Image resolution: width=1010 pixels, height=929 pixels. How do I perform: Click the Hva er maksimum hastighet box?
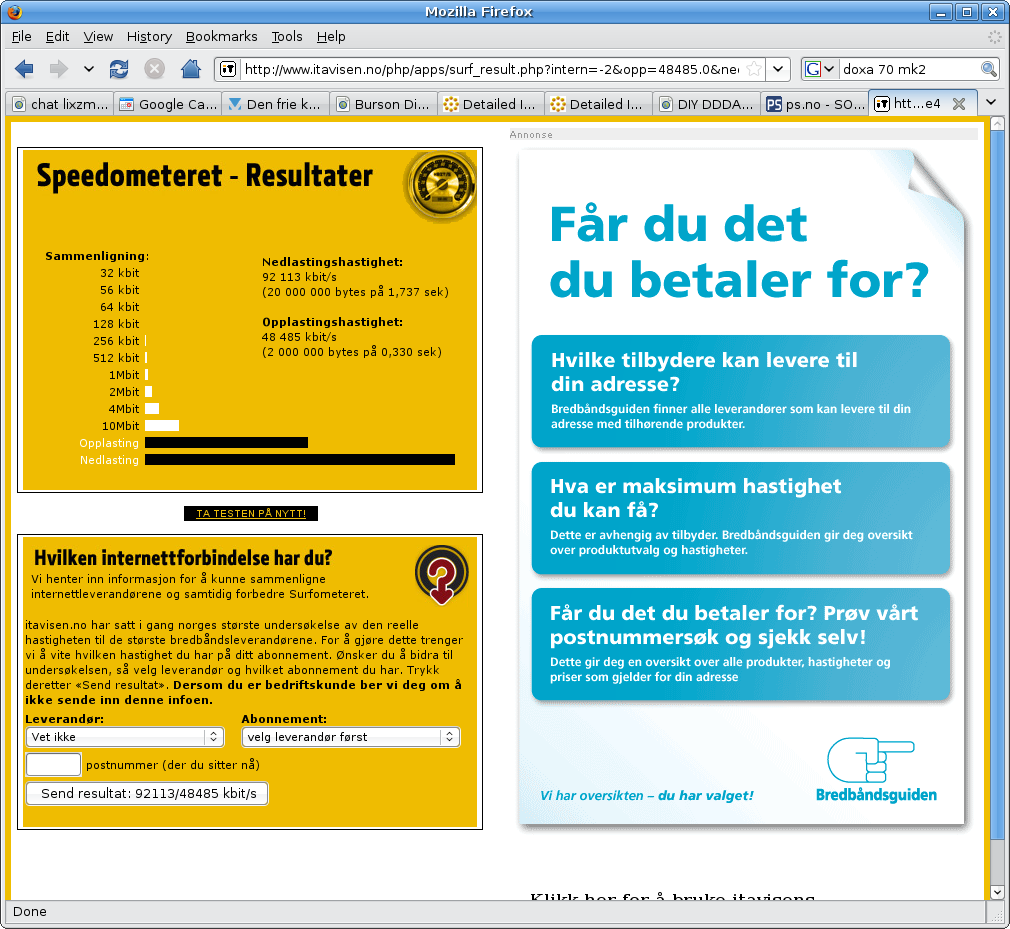[x=741, y=517]
